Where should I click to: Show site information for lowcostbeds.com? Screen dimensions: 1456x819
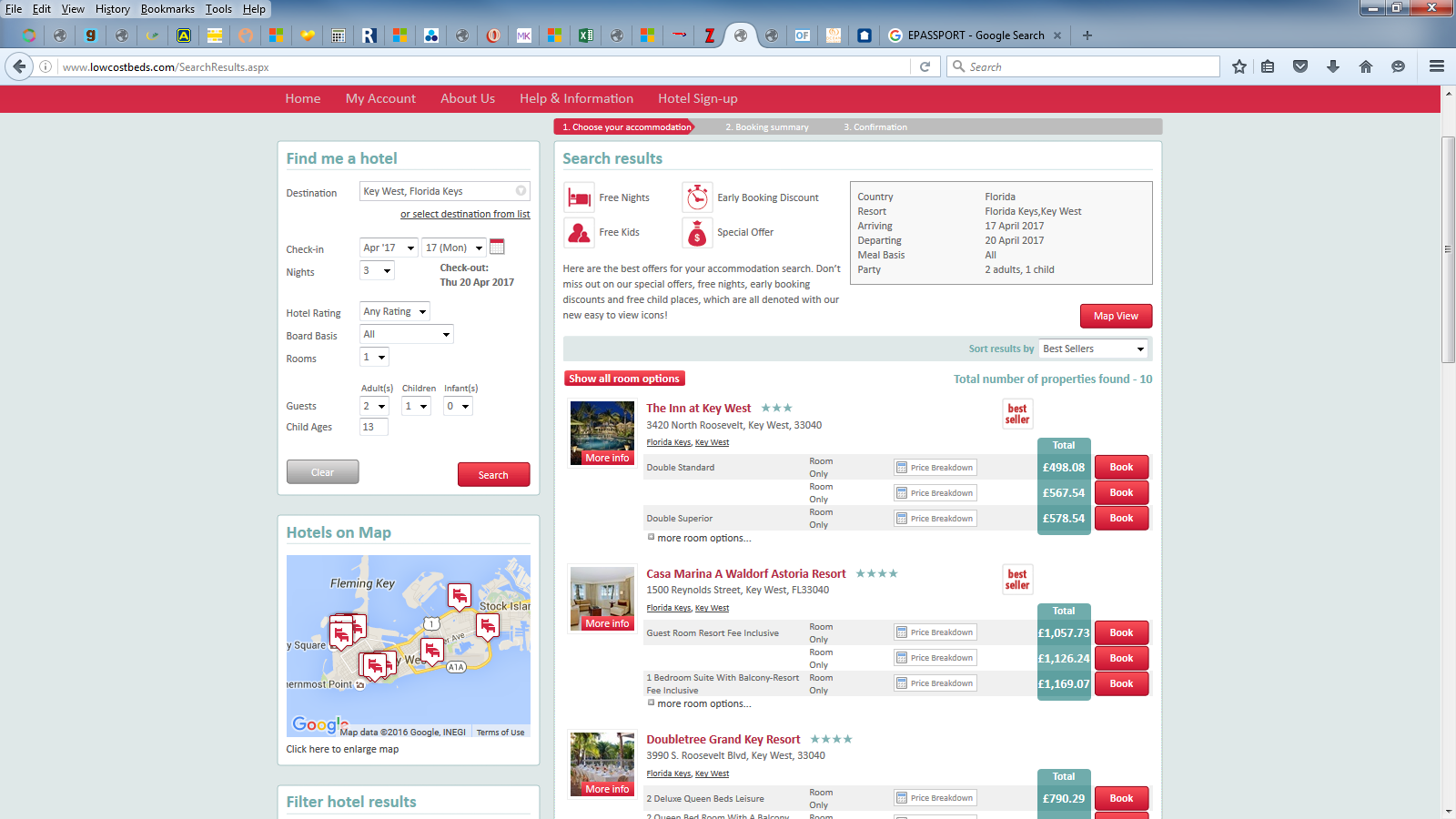(45, 66)
